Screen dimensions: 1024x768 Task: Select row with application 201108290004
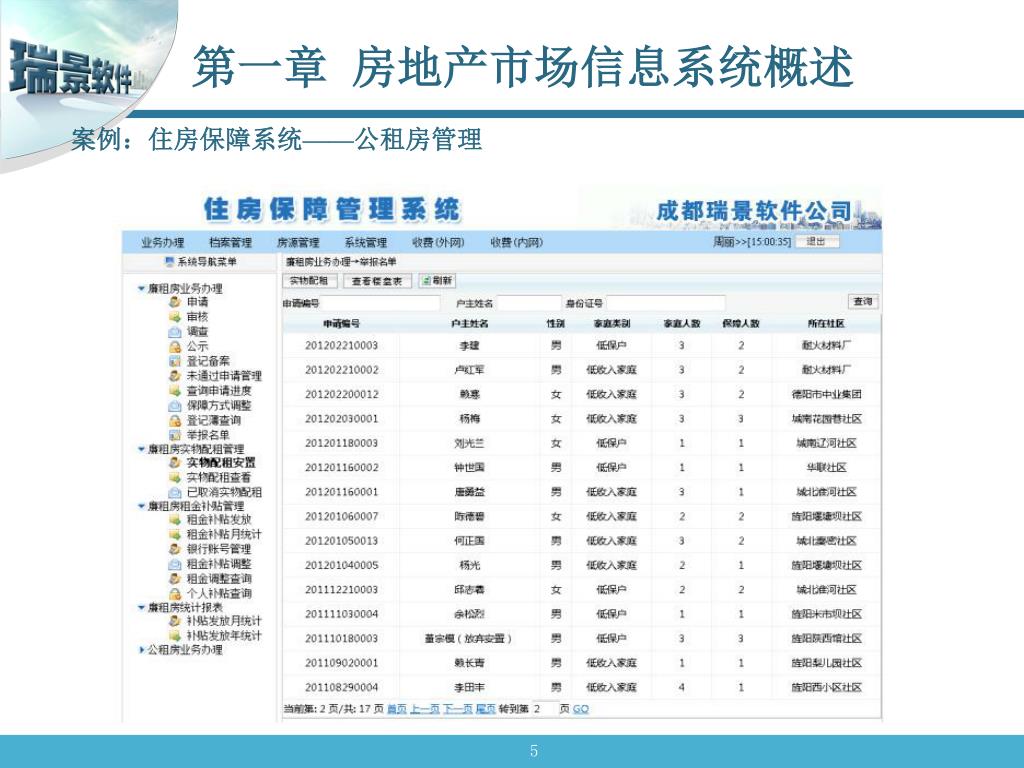pos(581,687)
